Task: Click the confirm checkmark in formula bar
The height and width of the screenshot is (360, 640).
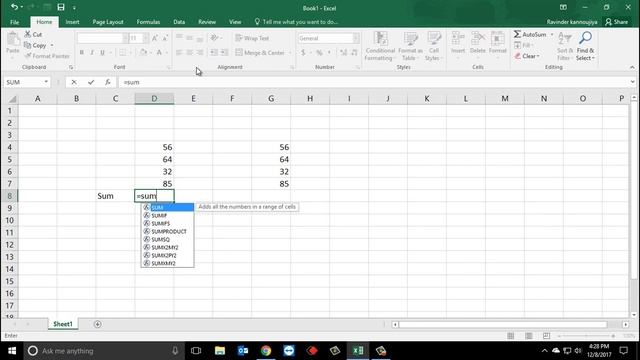Action: pyautogui.click(x=91, y=82)
